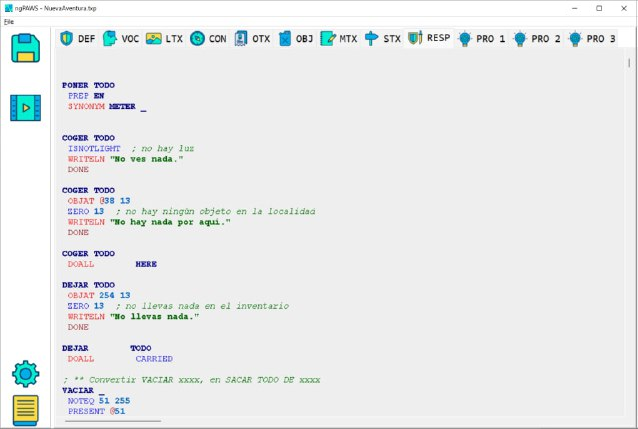Click the comment "; no hay luz"
The width and height of the screenshot is (638, 429).
point(163,149)
